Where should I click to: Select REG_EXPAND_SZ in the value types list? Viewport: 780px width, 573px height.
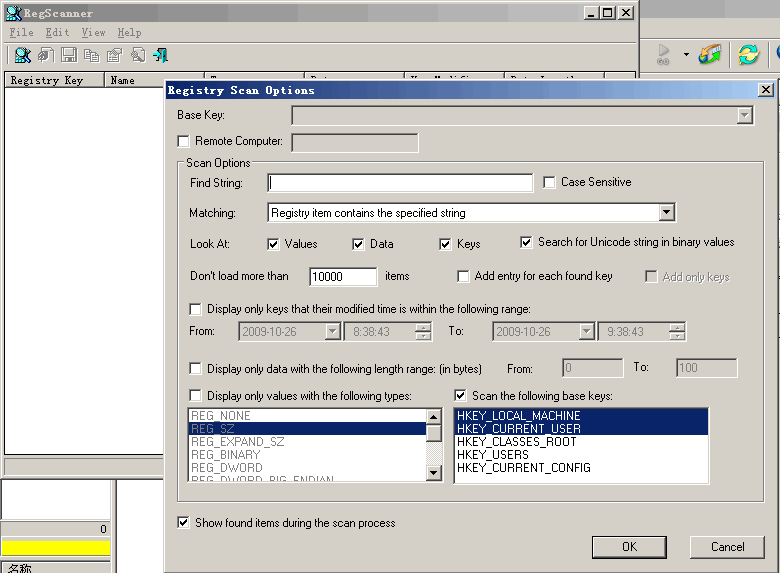pos(307,442)
